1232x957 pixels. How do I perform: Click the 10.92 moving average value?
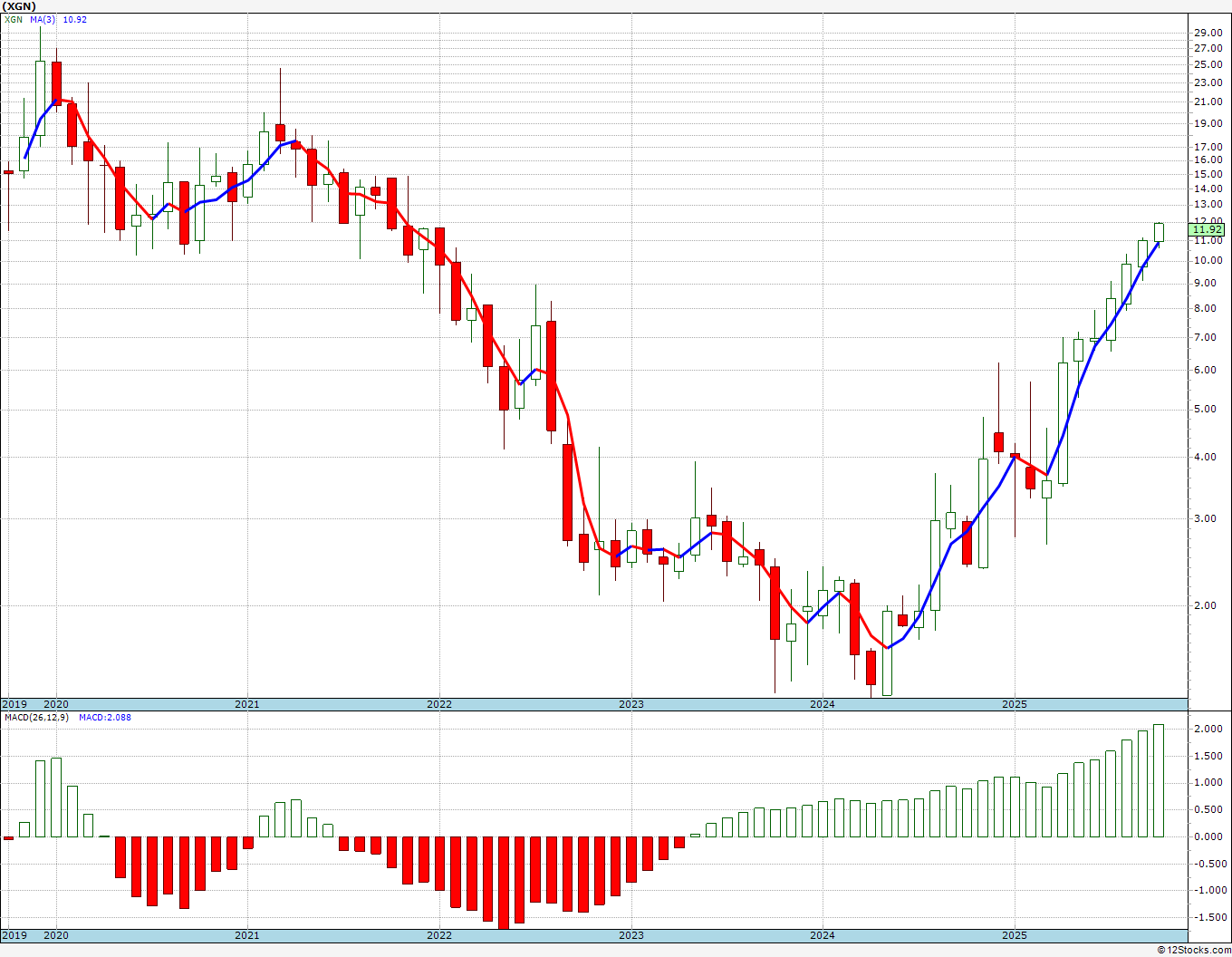click(x=75, y=19)
